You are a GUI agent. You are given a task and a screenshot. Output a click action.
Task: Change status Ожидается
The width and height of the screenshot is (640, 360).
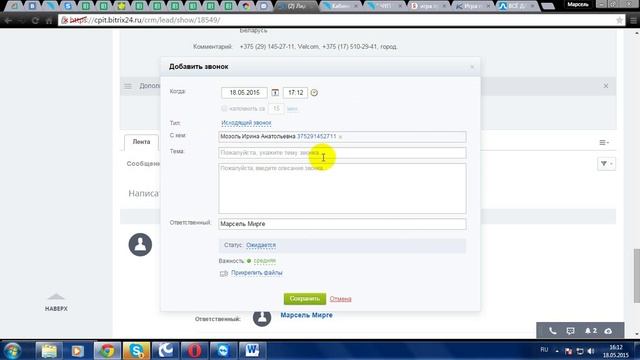click(261, 245)
